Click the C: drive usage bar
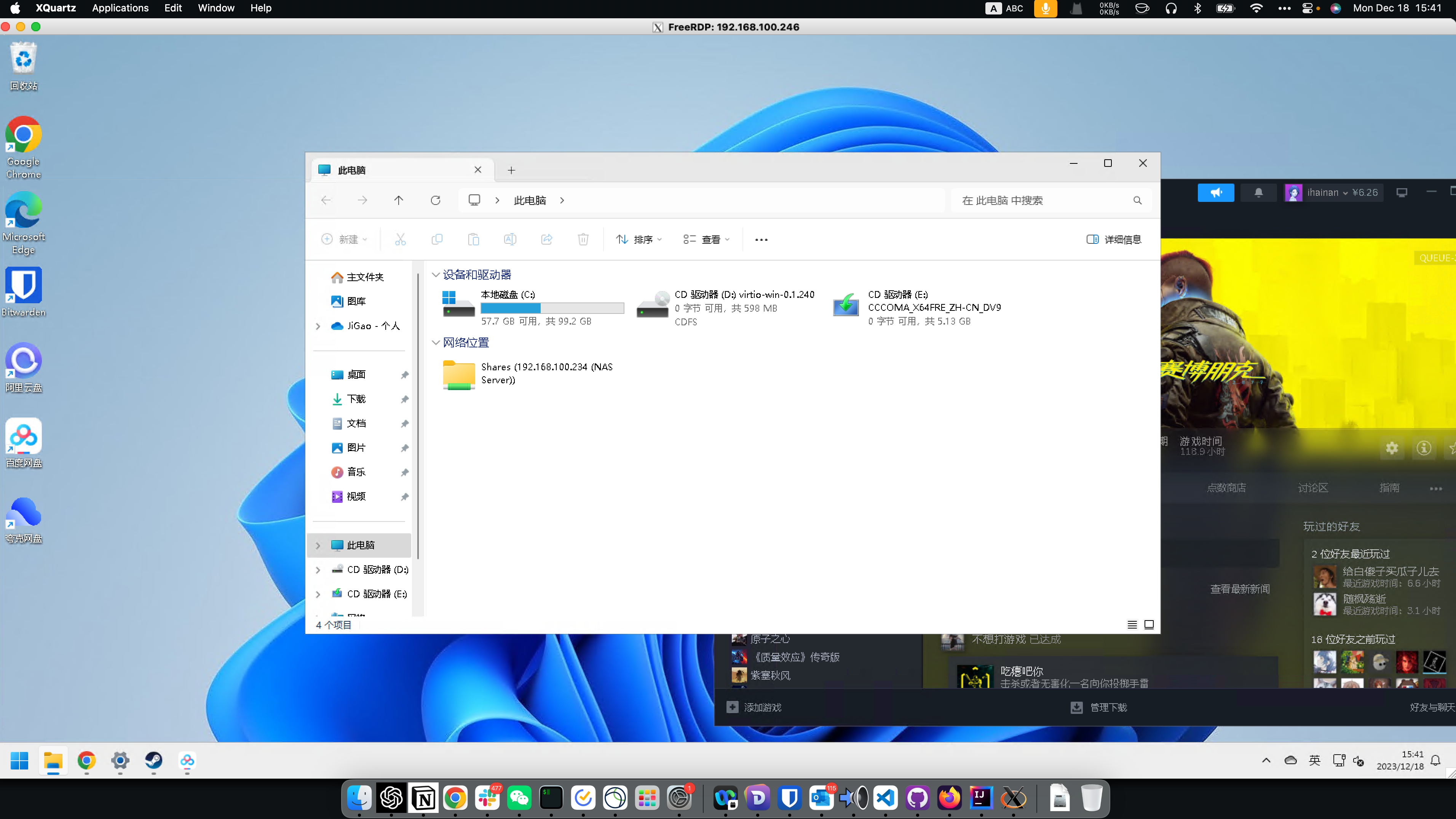This screenshot has width=1456, height=819. [552, 308]
